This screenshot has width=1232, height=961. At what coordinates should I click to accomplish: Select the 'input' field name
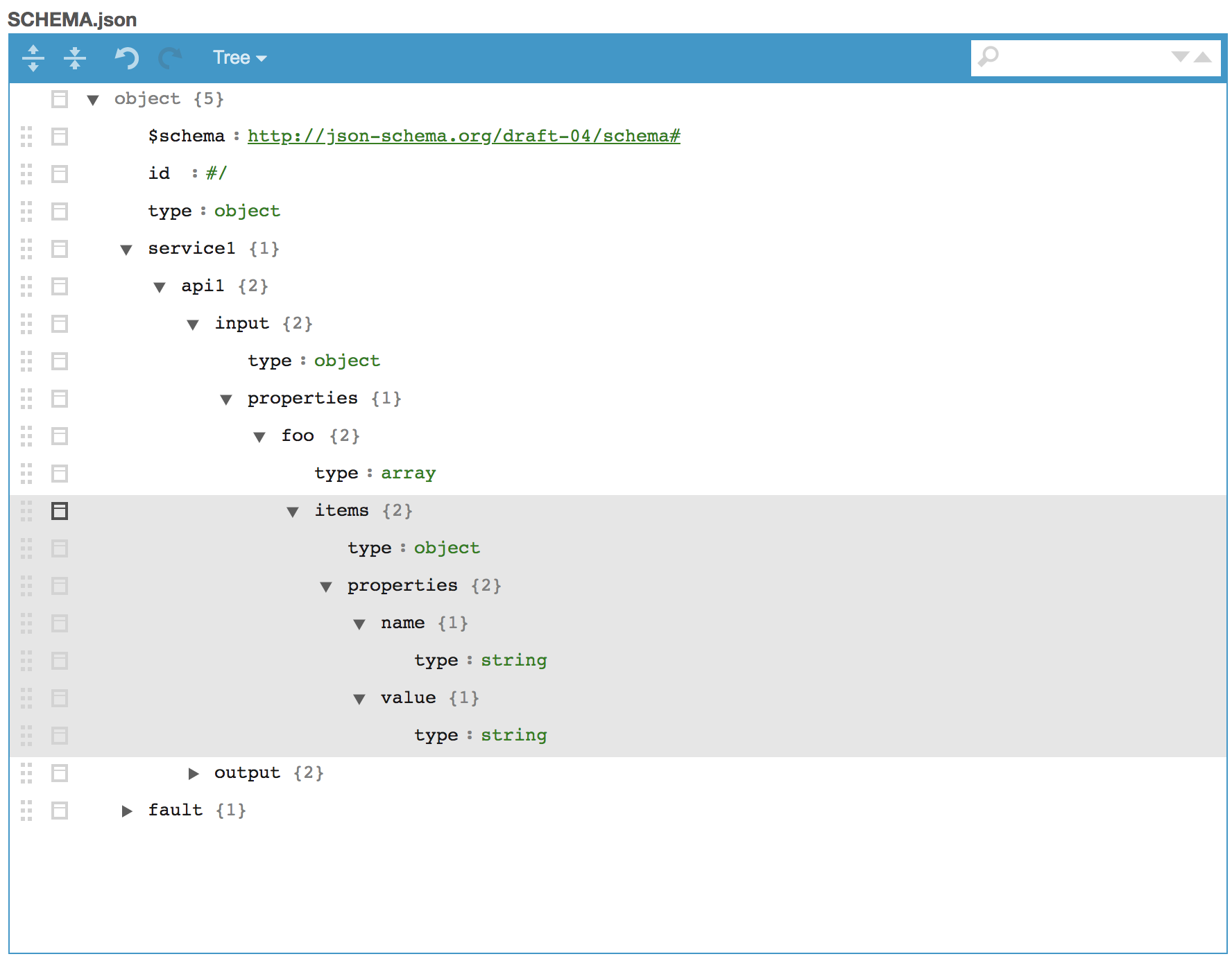click(x=242, y=323)
